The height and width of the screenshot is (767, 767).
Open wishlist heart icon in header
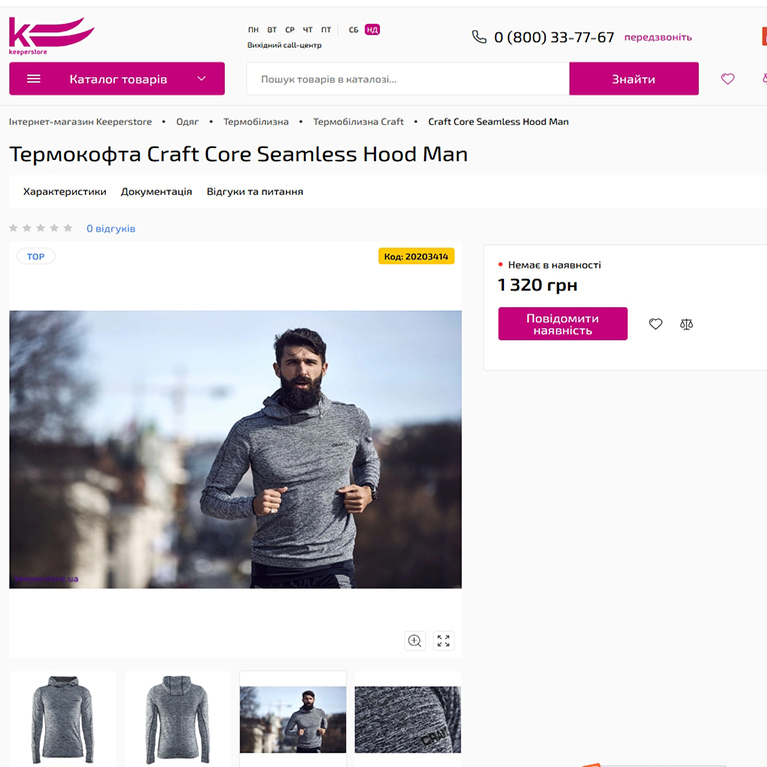(x=727, y=79)
